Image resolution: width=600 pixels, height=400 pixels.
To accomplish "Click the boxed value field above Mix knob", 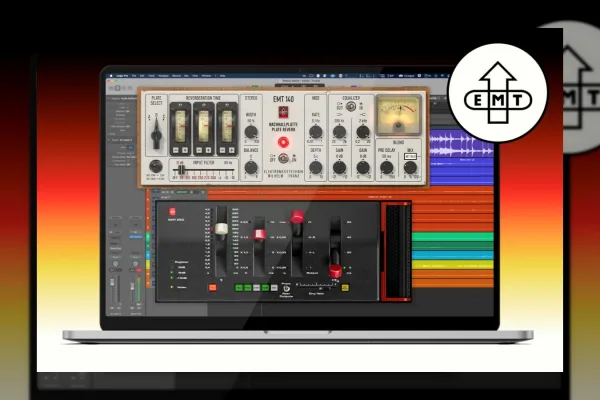I will pos(410,157).
